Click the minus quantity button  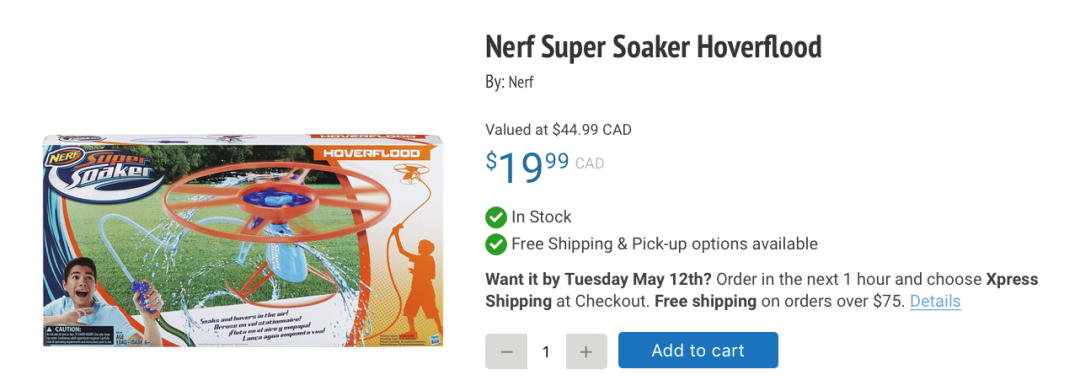[x=506, y=351]
